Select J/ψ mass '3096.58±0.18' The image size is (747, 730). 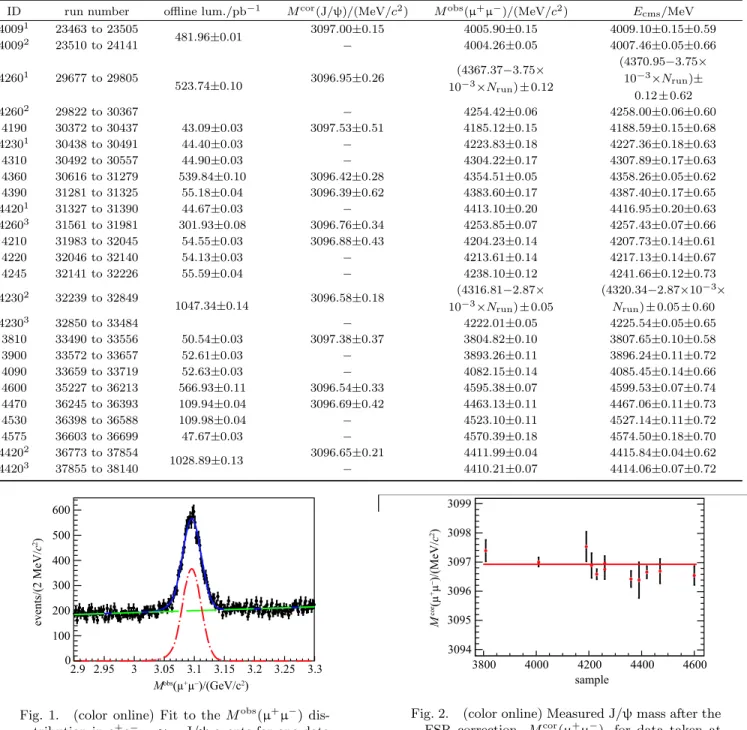347,298
